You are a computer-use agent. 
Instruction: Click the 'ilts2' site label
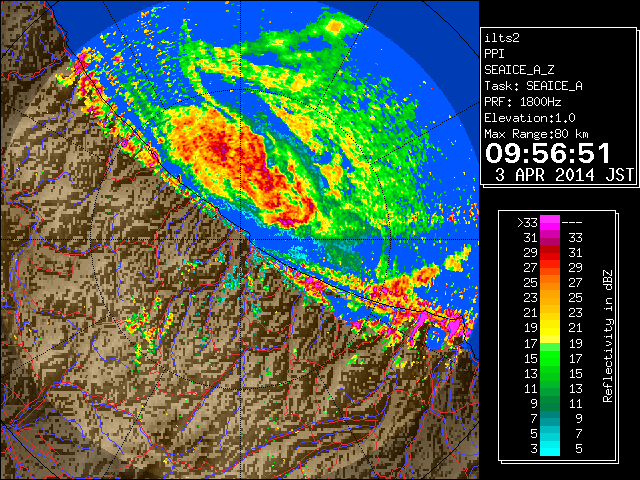(x=502, y=38)
